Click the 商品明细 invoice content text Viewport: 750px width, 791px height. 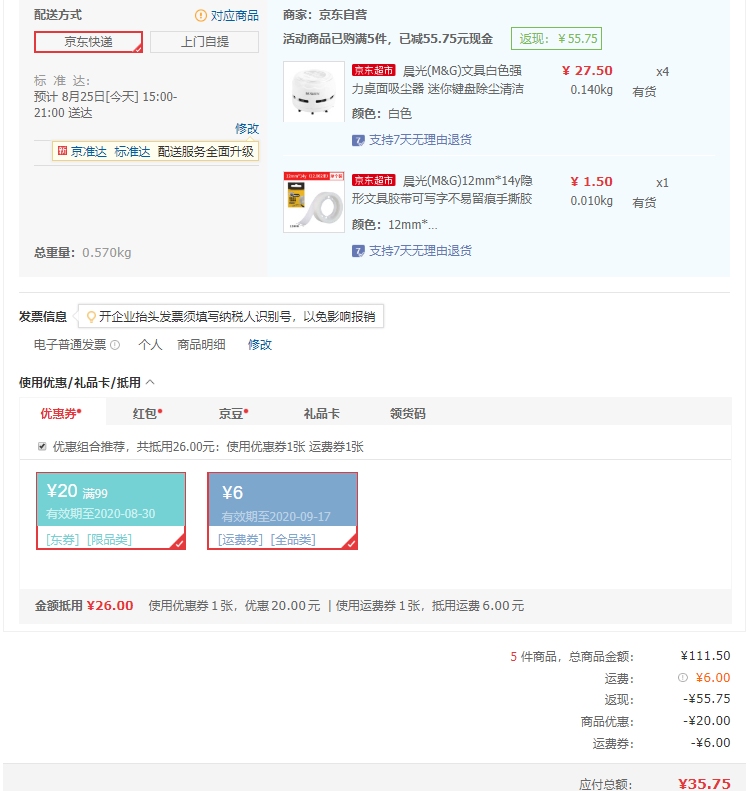[x=201, y=345]
